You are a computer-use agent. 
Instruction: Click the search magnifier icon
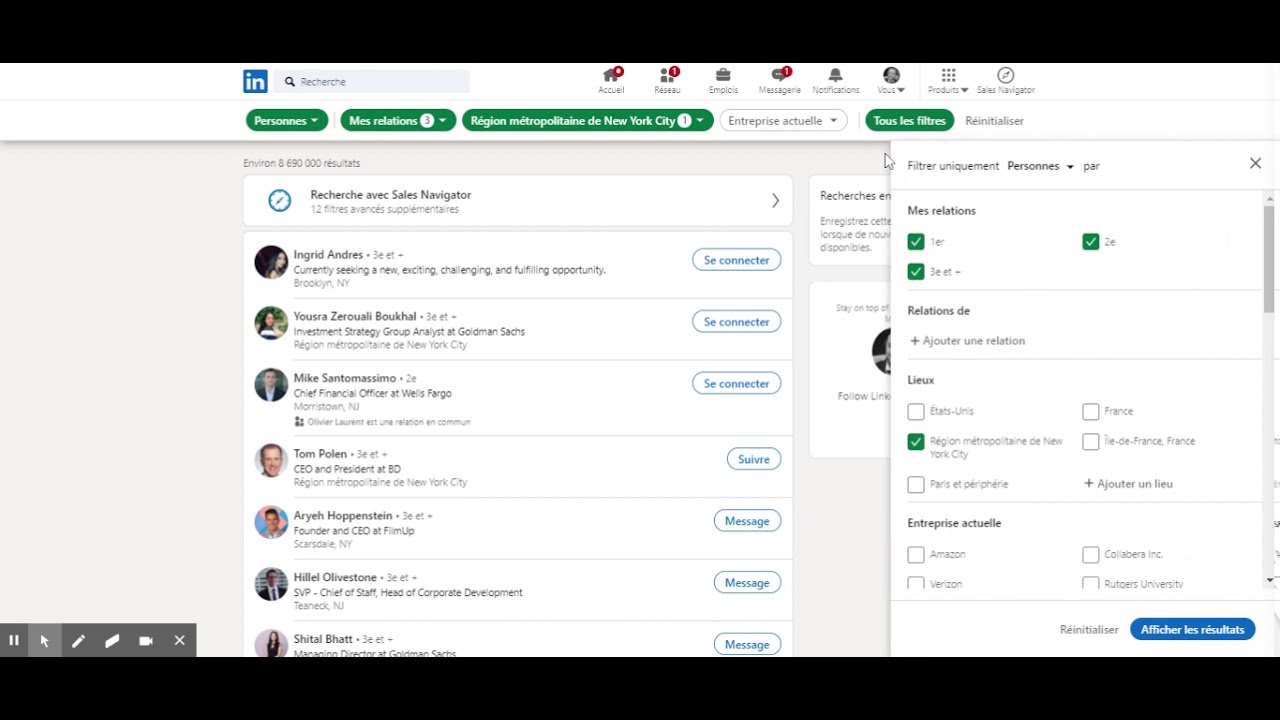[290, 82]
